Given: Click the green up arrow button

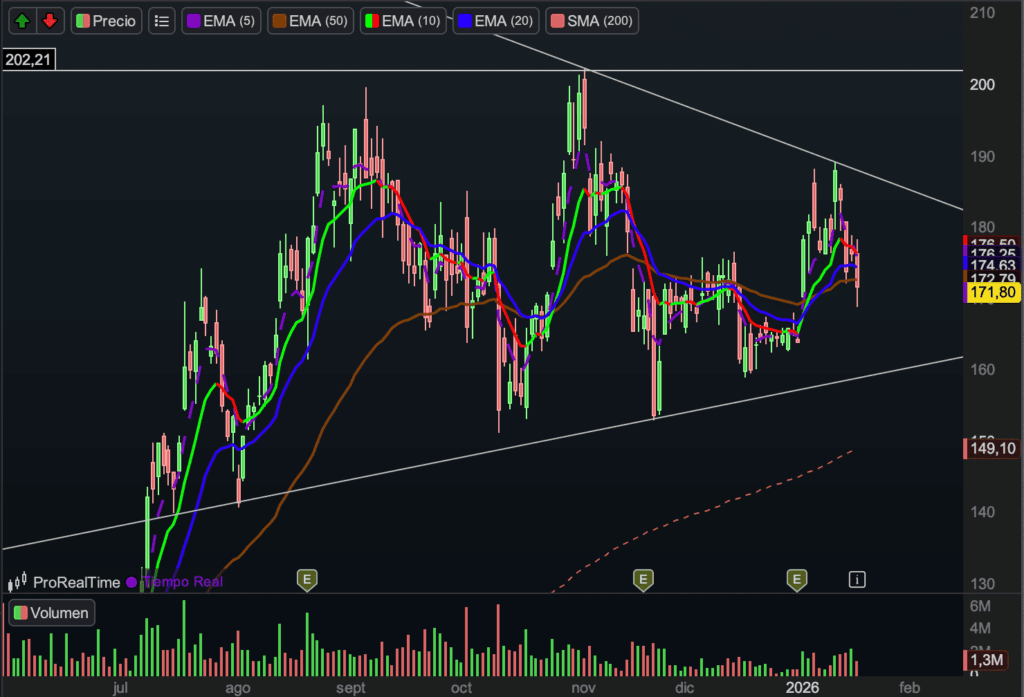Looking at the screenshot, I should [x=23, y=20].
